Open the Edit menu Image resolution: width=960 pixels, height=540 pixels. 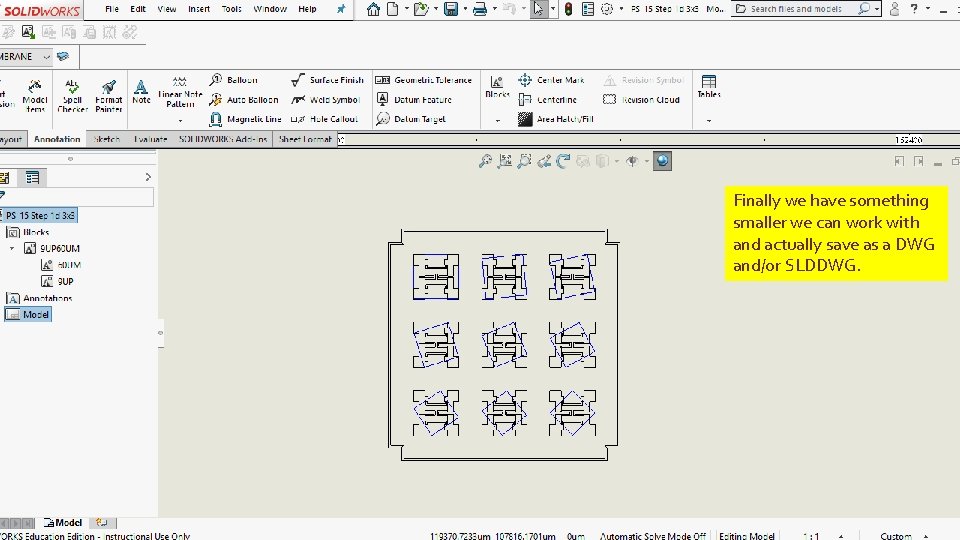(x=138, y=9)
